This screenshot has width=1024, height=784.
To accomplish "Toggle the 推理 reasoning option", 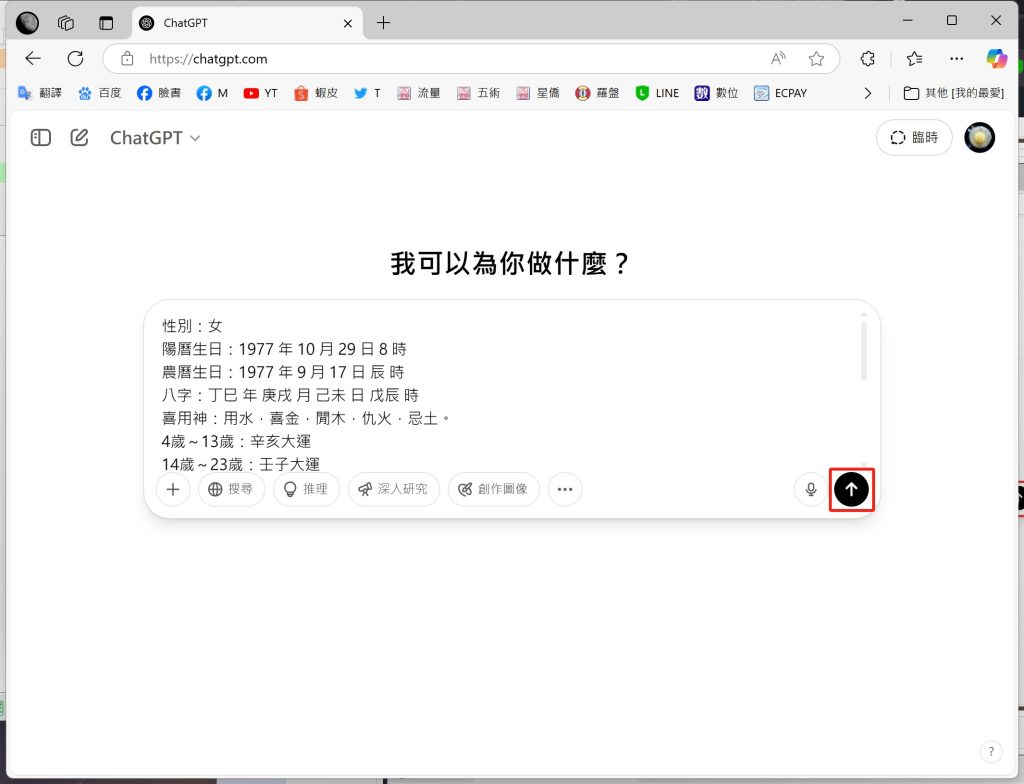I will pos(306,489).
